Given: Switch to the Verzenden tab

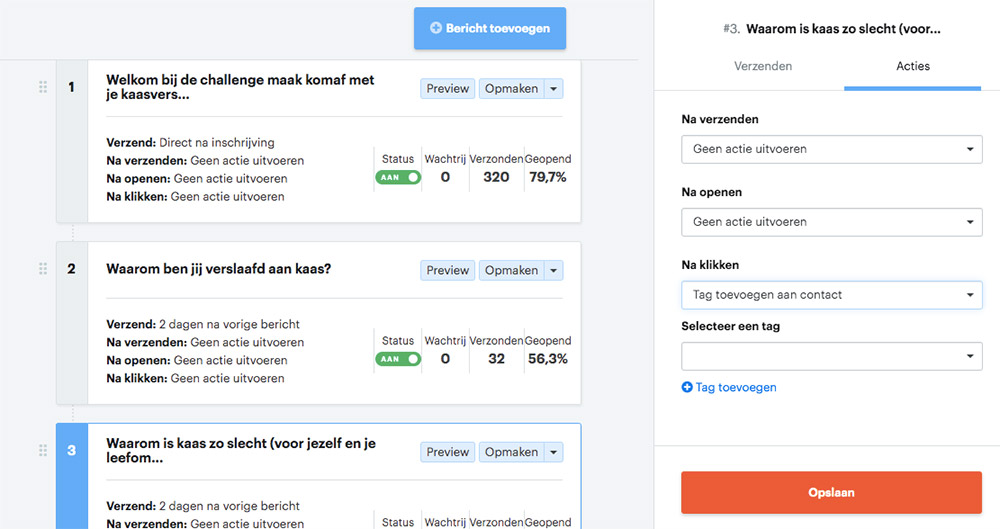Looking at the screenshot, I should tap(763, 66).
